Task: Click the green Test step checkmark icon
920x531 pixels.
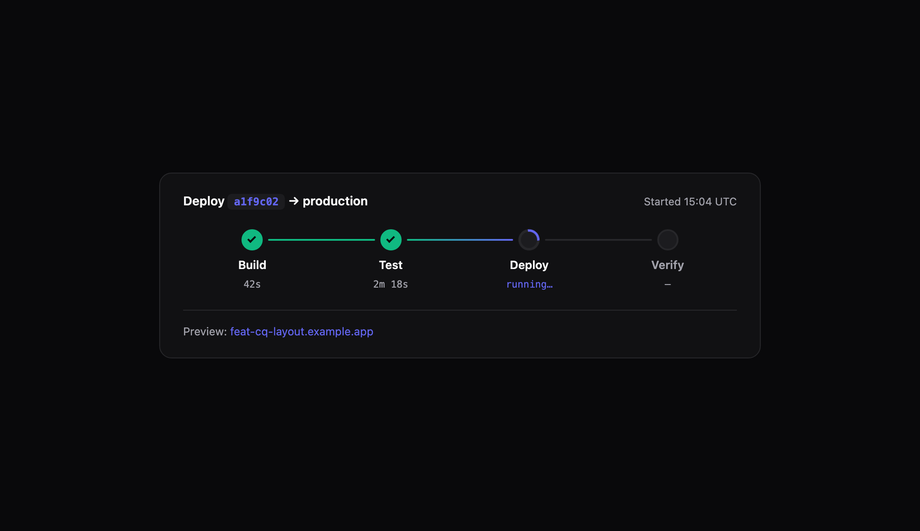Action: [x=390, y=239]
